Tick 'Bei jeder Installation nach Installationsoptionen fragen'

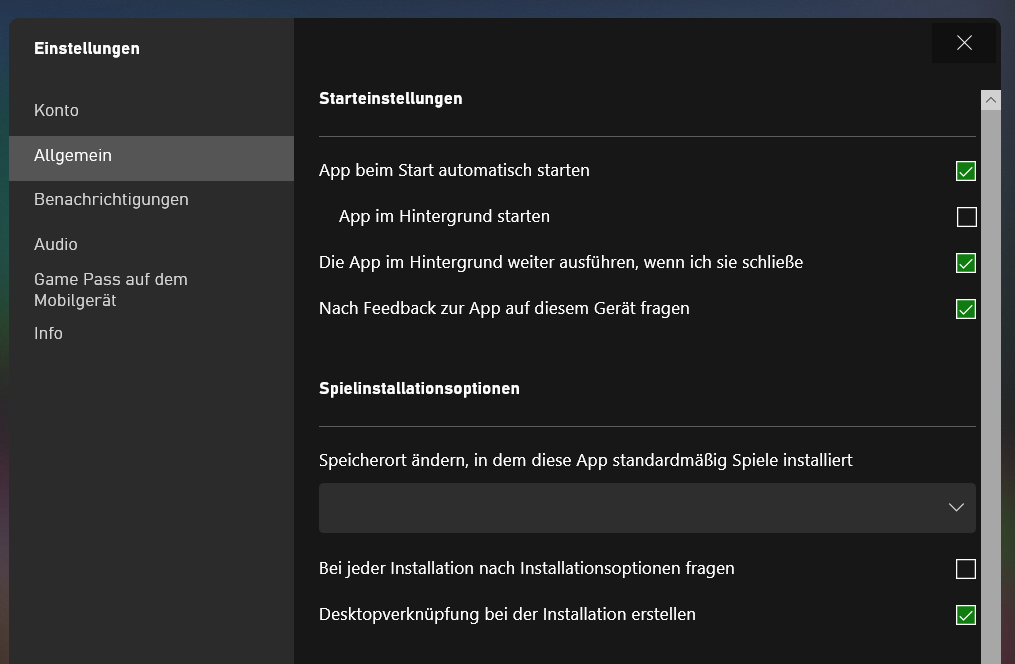966,569
